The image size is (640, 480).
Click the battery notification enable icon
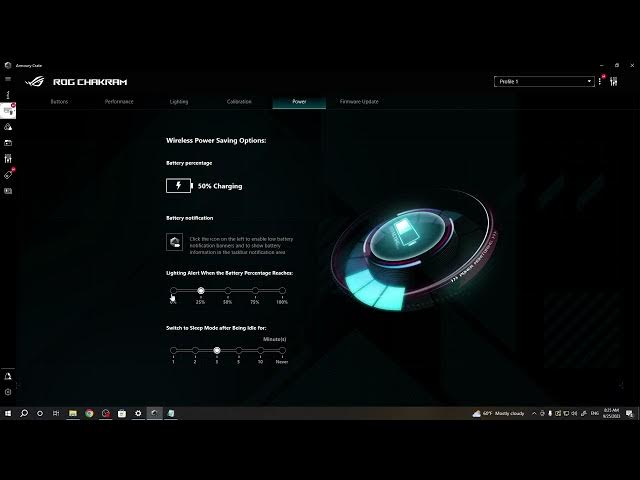pyautogui.click(x=174, y=242)
